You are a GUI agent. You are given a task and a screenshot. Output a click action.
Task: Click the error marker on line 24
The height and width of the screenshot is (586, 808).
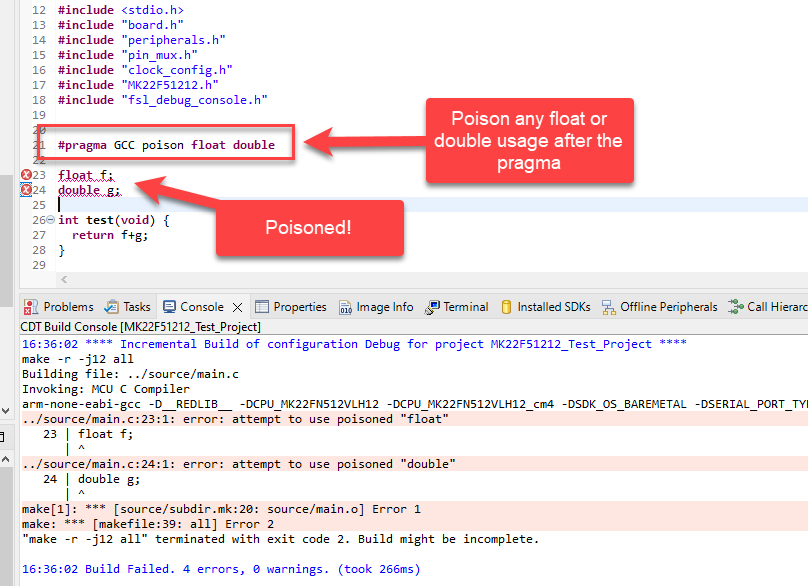click(x=26, y=190)
